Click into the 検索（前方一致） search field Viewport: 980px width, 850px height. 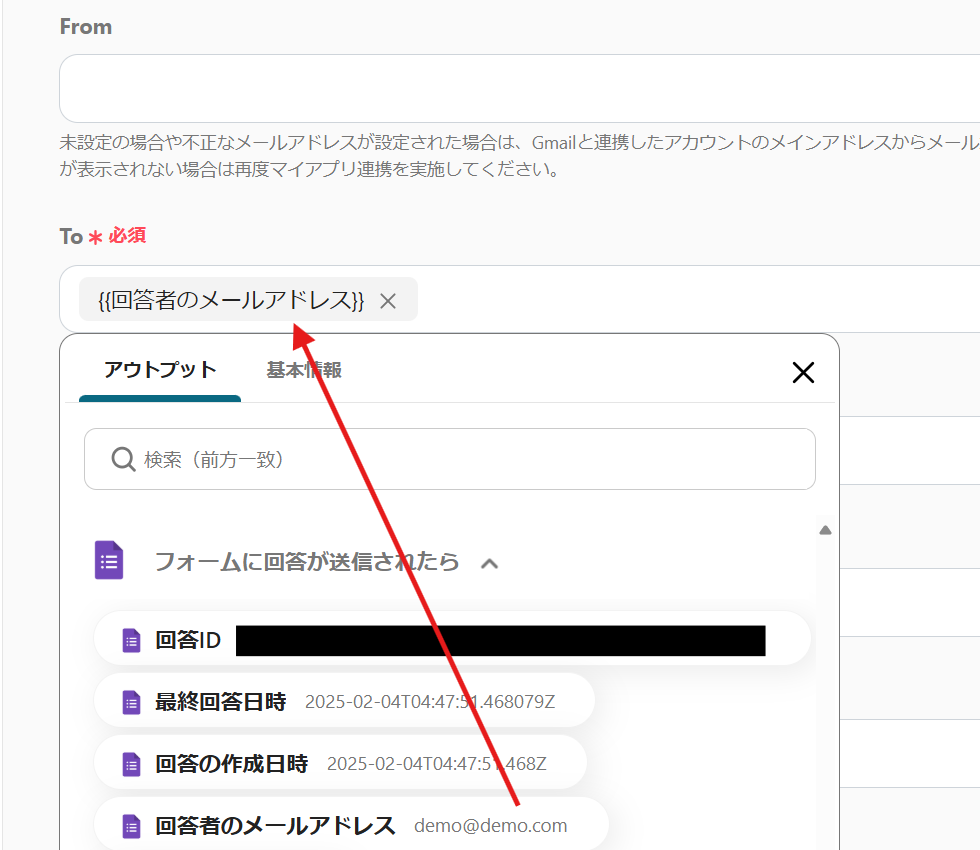click(x=470, y=459)
